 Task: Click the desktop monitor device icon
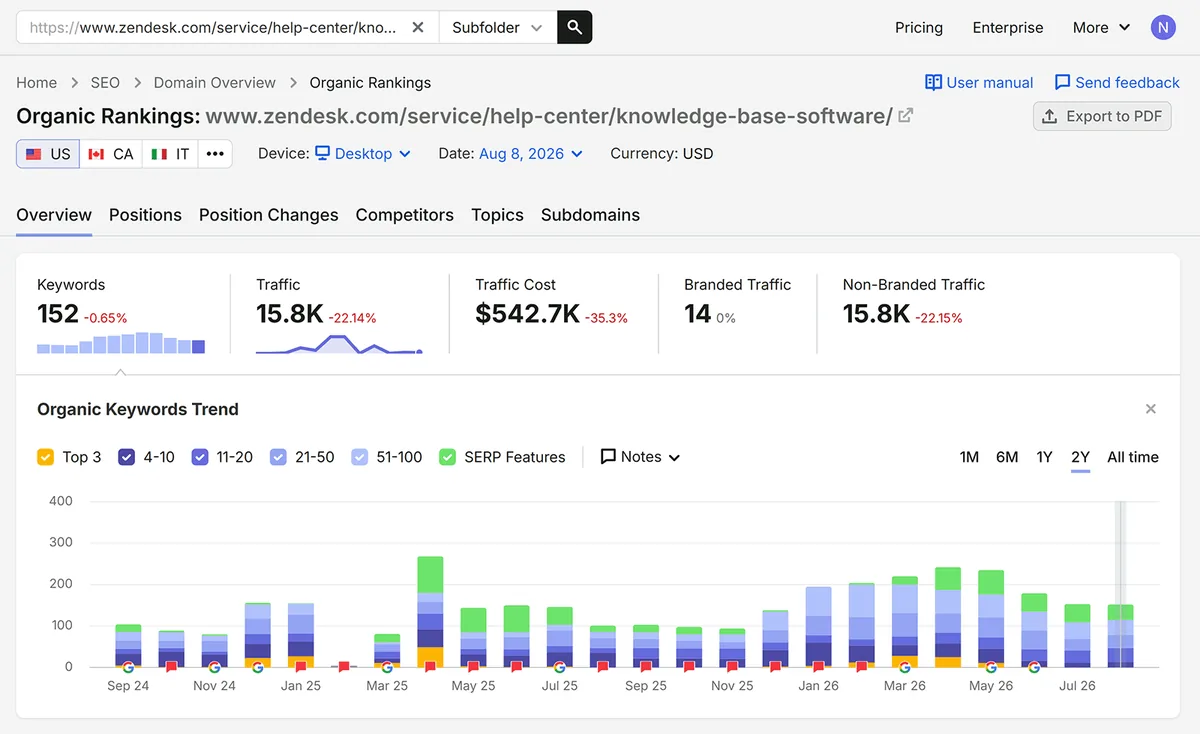click(323, 153)
